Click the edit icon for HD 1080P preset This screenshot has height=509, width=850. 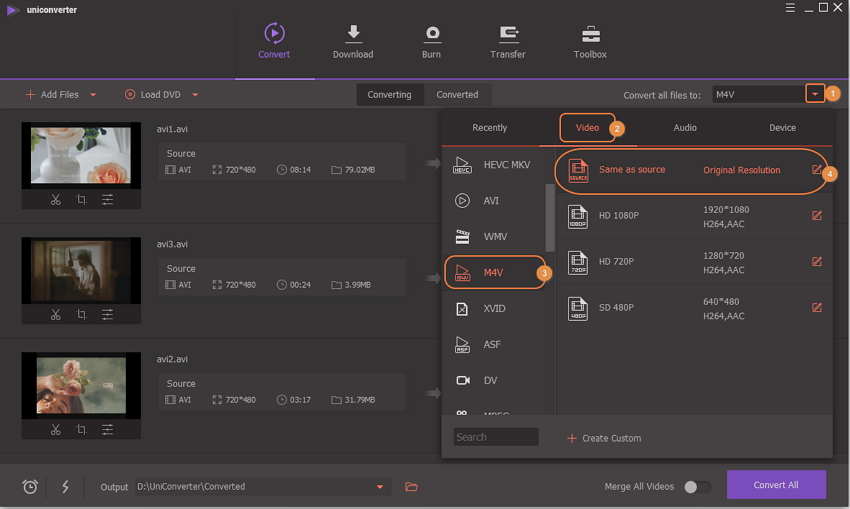click(x=817, y=216)
